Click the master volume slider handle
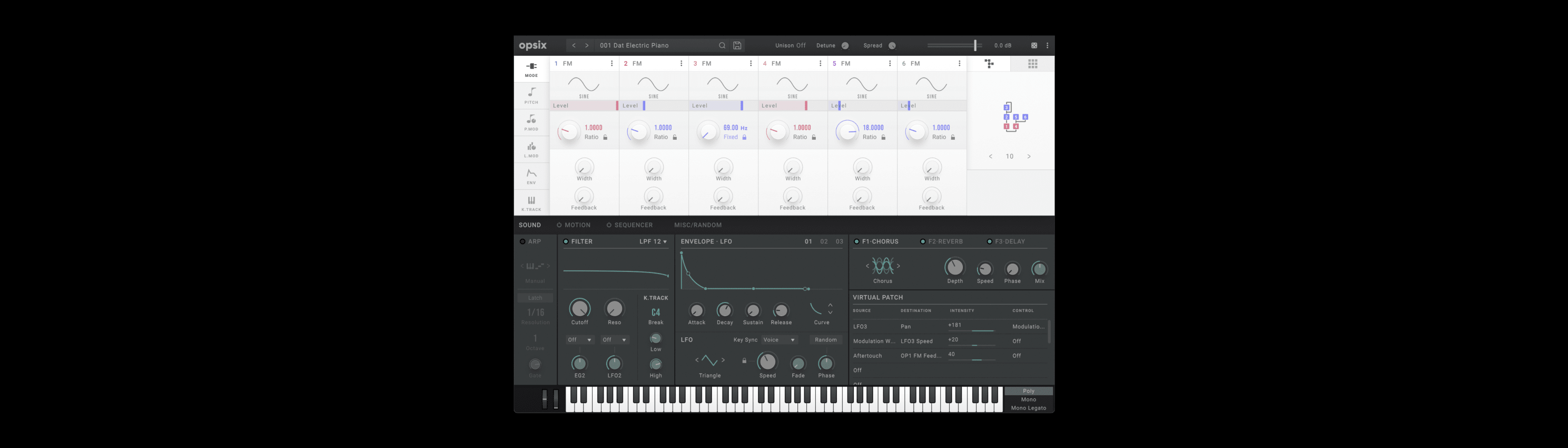The image size is (1568, 448). pos(975,46)
